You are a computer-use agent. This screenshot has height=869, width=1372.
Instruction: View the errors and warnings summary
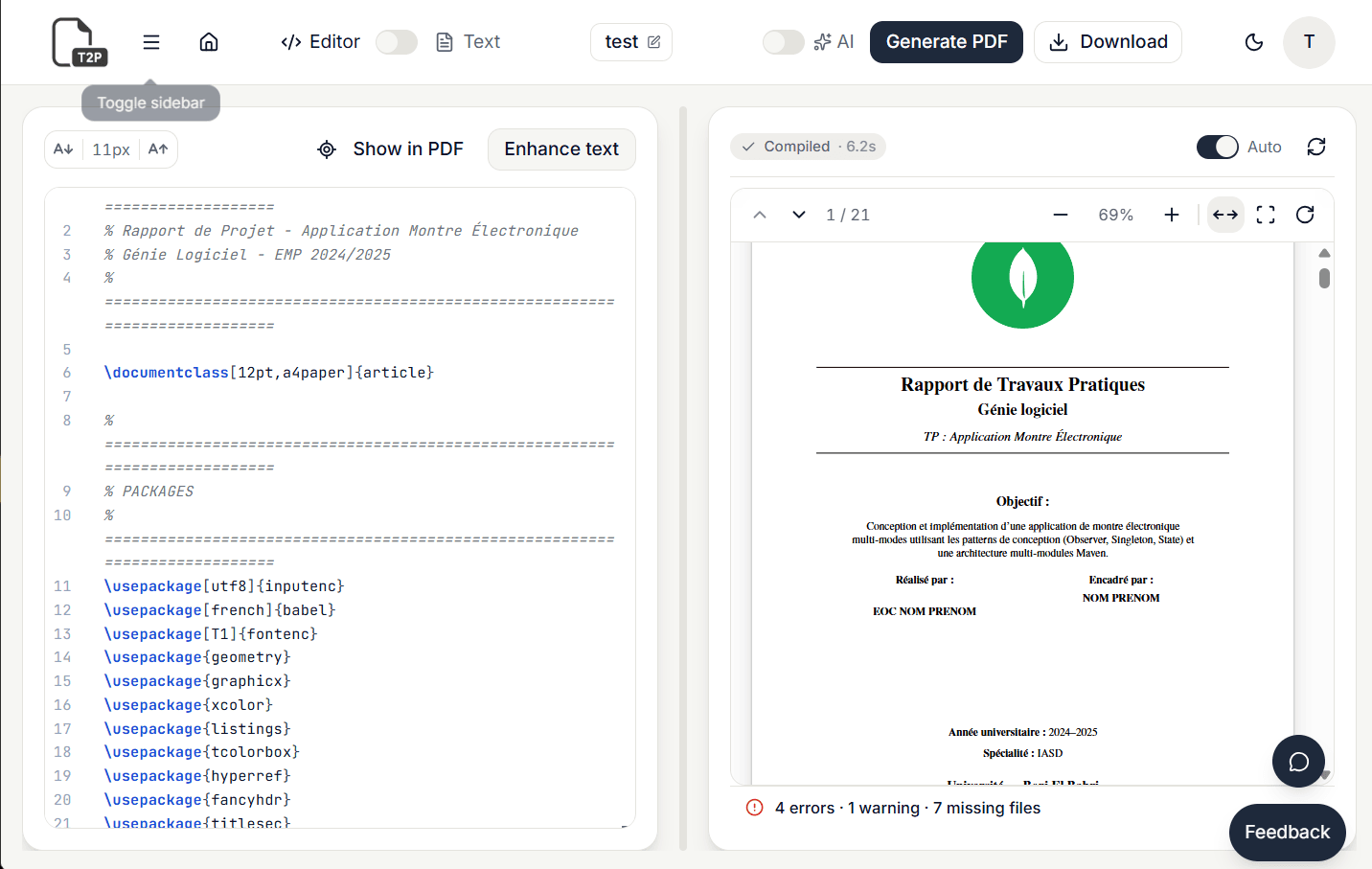pos(893,808)
